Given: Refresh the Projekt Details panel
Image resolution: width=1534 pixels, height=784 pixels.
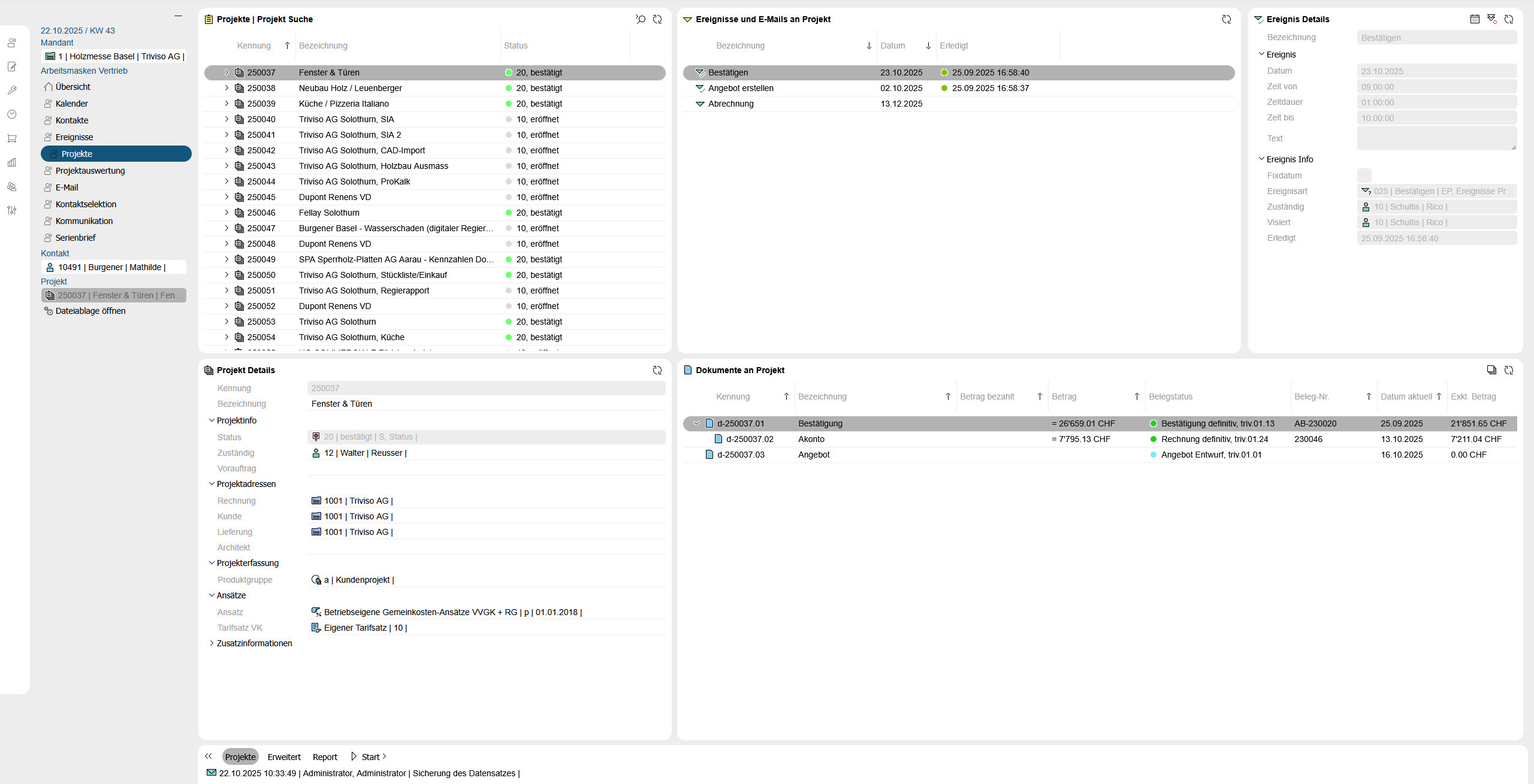Looking at the screenshot, I should tap(657, 370).
